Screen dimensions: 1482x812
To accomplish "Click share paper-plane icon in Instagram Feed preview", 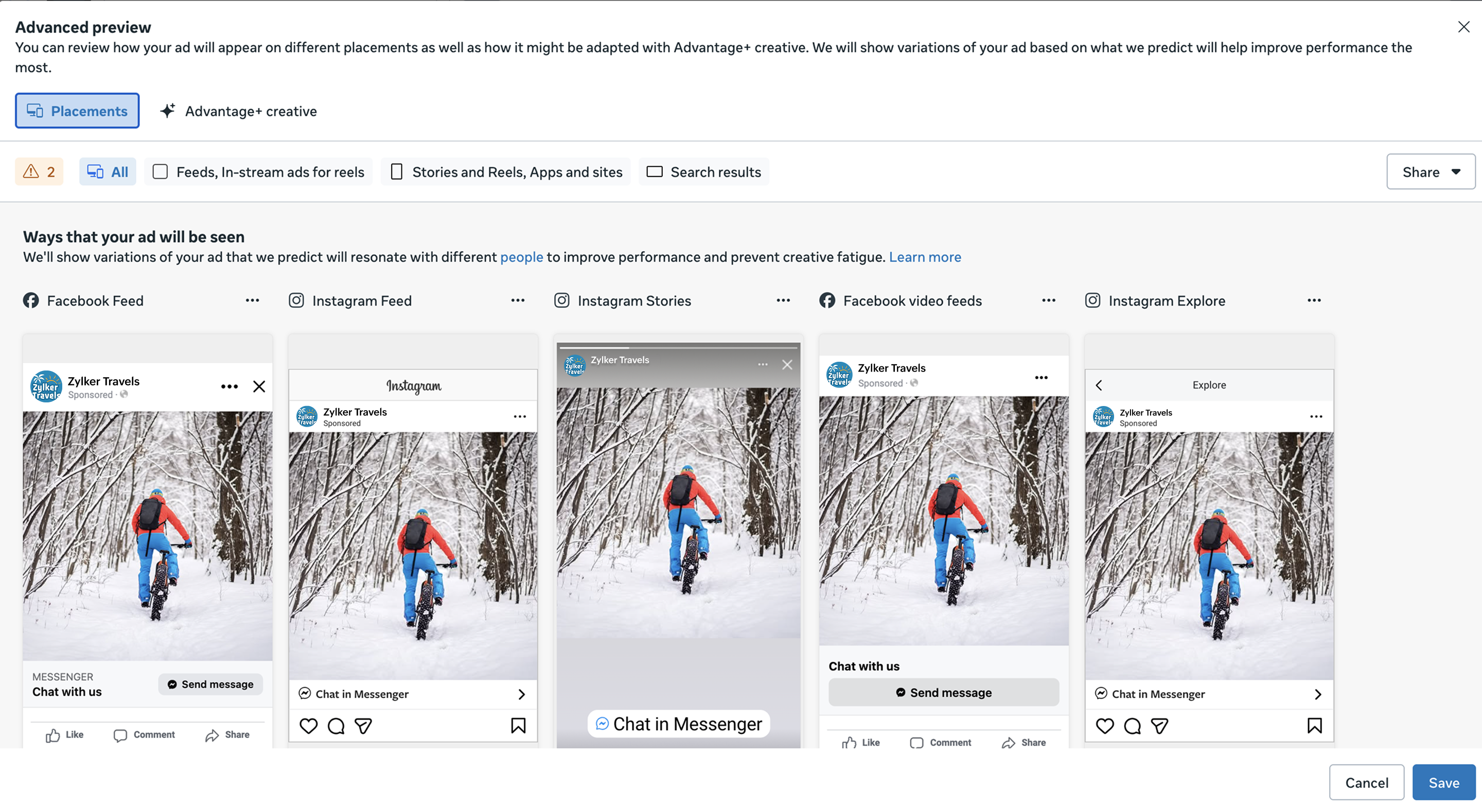I will pyautogui.click(x=363, y=726).
